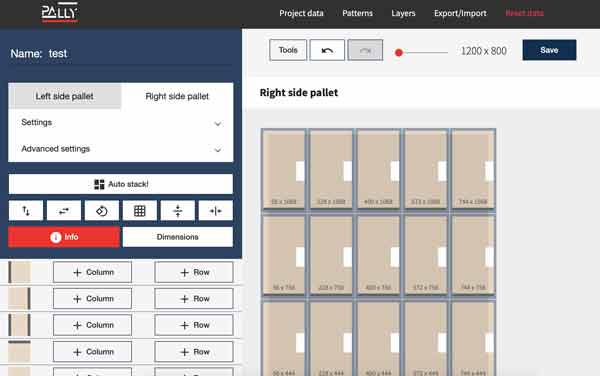Click the rotate box icon

click(101, 211)
